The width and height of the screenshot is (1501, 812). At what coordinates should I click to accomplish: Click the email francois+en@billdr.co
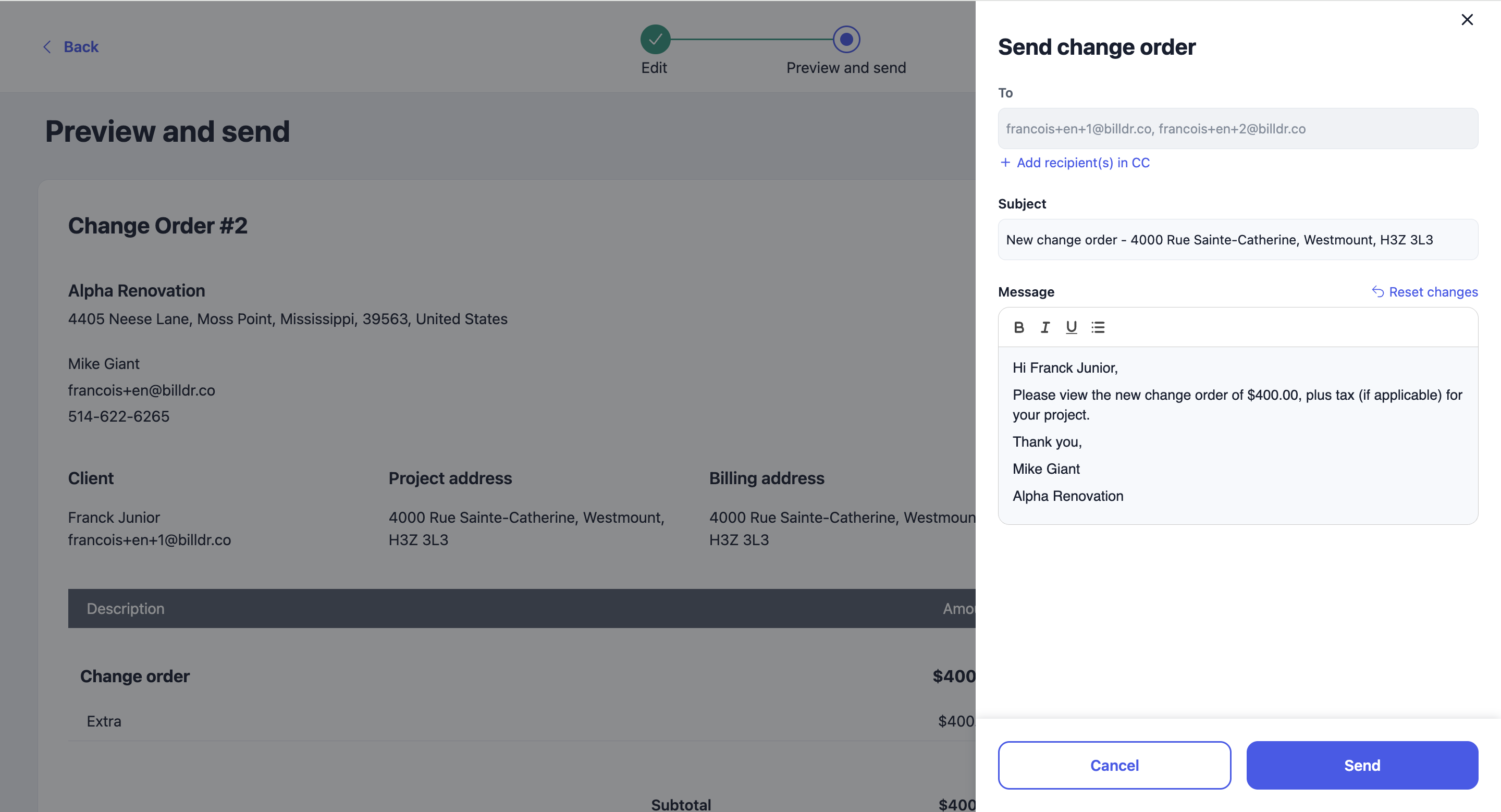(x=142, y=390)
